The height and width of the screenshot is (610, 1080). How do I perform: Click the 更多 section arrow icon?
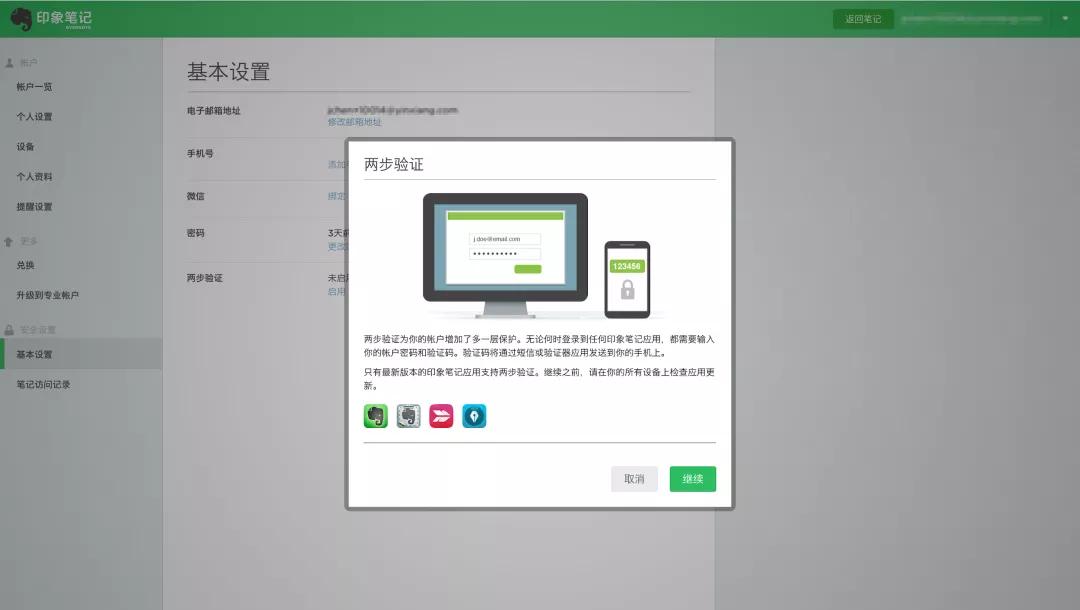[9, 242]
